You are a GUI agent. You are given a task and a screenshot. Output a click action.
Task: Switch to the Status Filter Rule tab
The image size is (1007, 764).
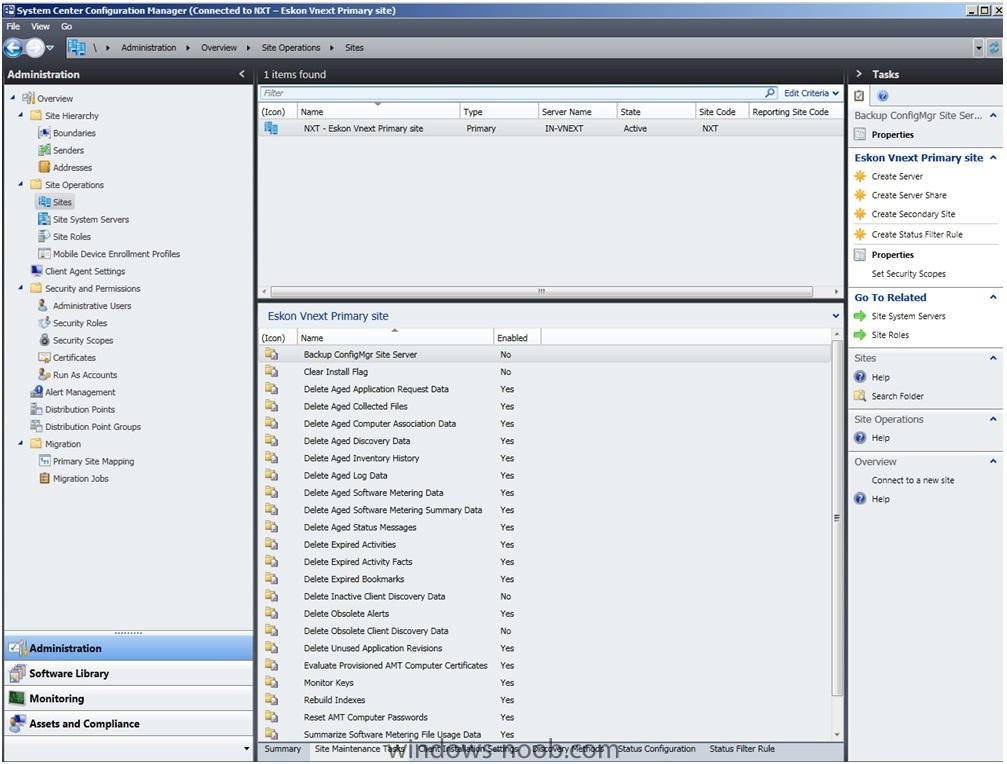(742, 749)
